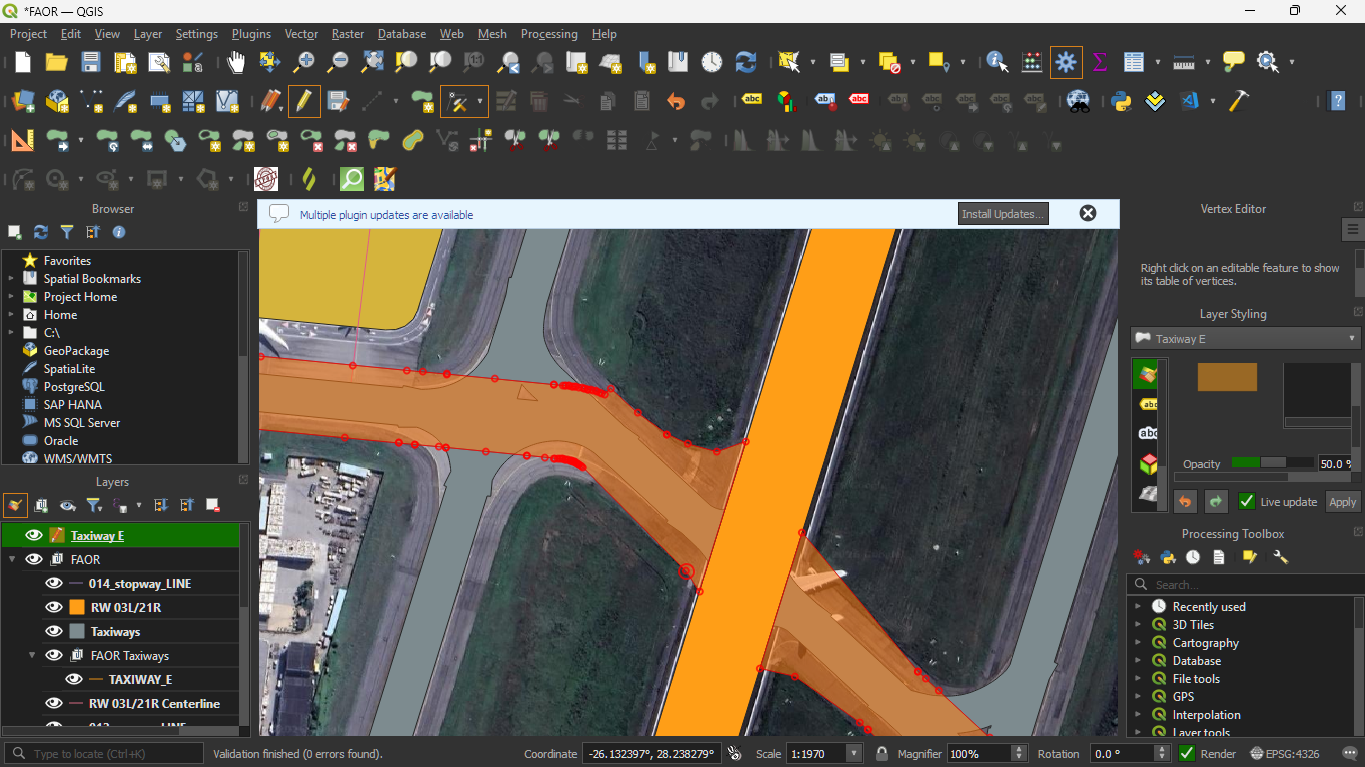
Task: Uncheck the Render checkbox in status bar
Action: 1187,754
